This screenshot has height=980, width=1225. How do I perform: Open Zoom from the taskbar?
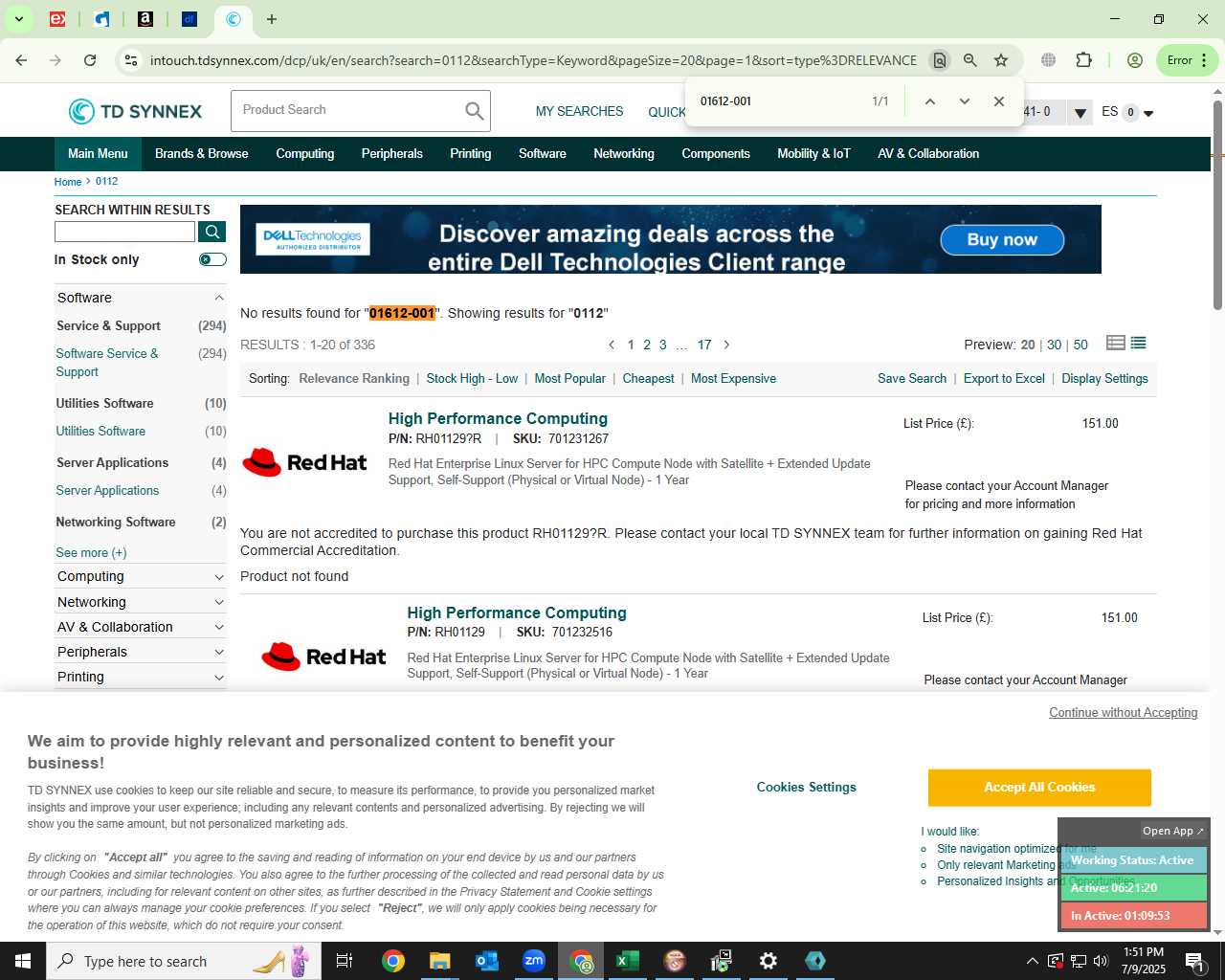click(534, 961)
